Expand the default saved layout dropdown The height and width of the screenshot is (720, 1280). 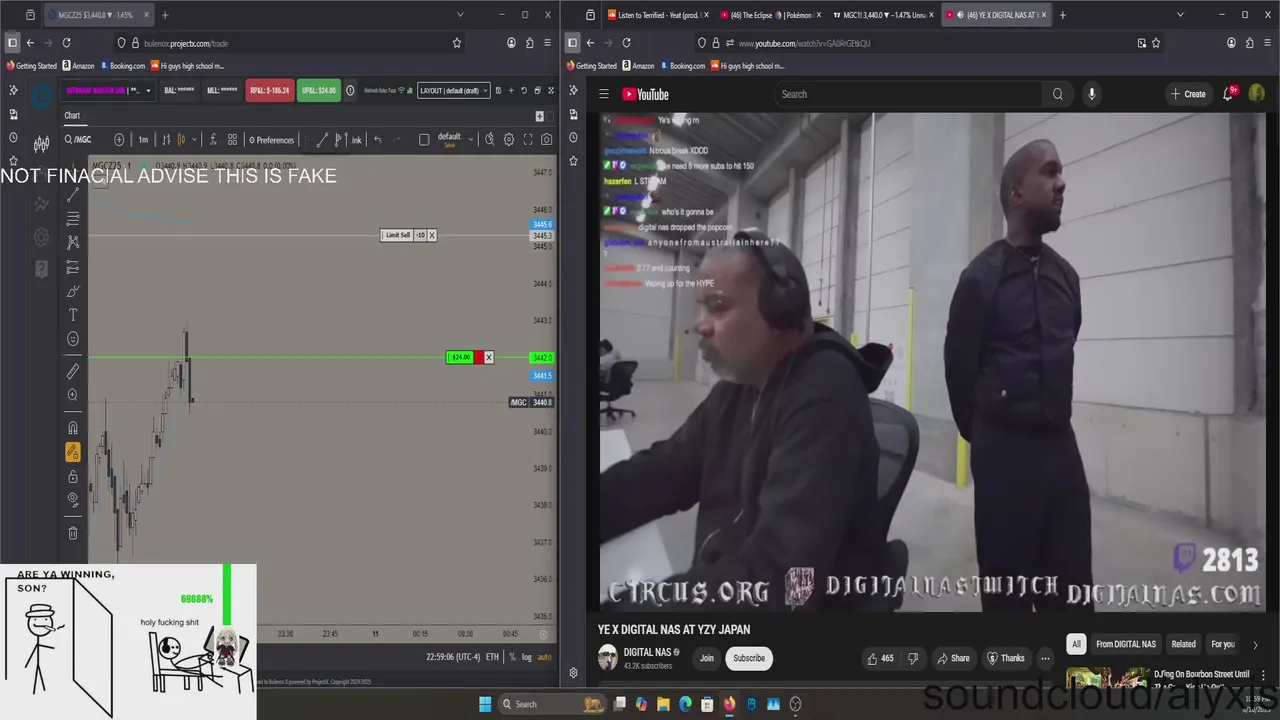coord(470,140)
